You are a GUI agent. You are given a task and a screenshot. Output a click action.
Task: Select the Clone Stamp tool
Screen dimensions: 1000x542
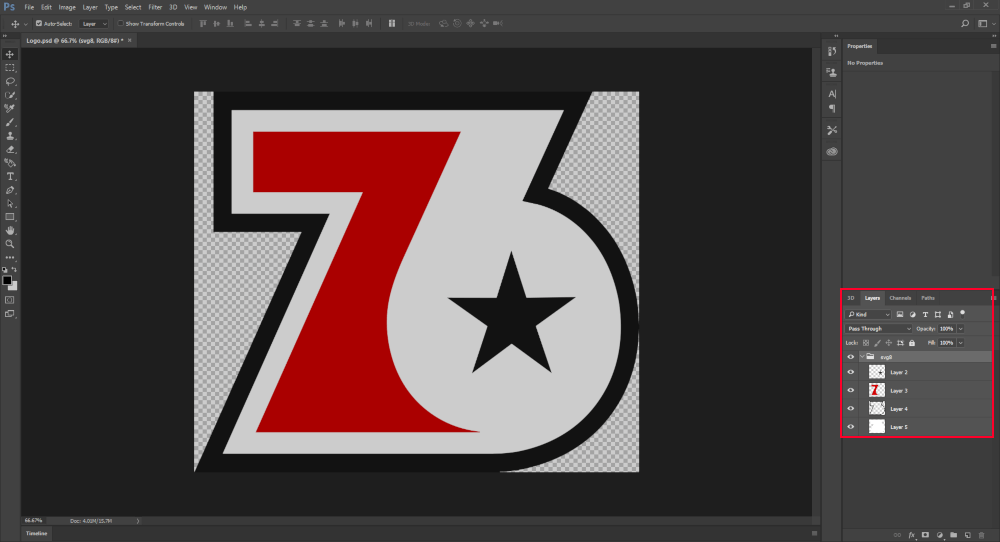10,136
